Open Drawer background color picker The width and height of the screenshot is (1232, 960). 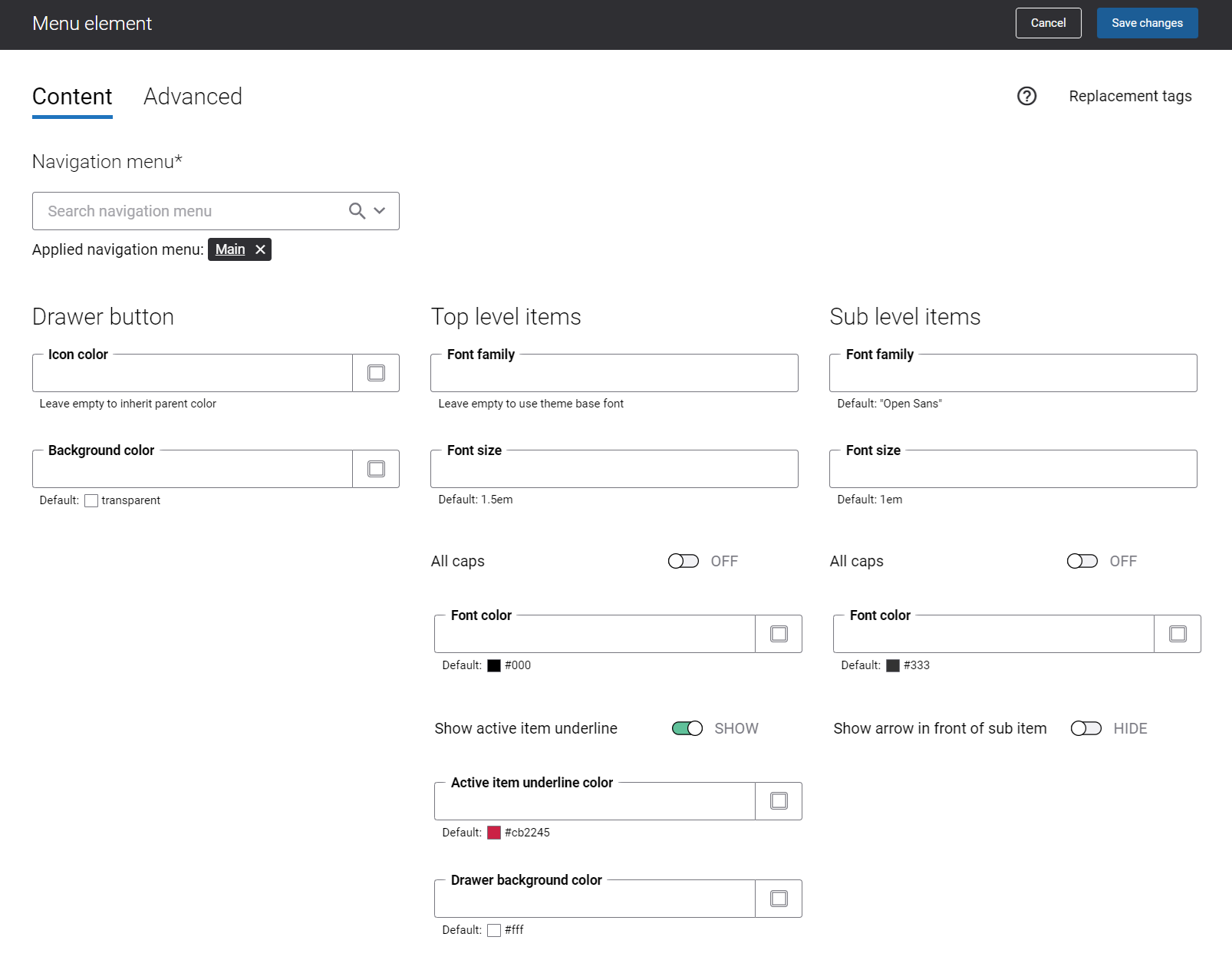coord(779,899)
